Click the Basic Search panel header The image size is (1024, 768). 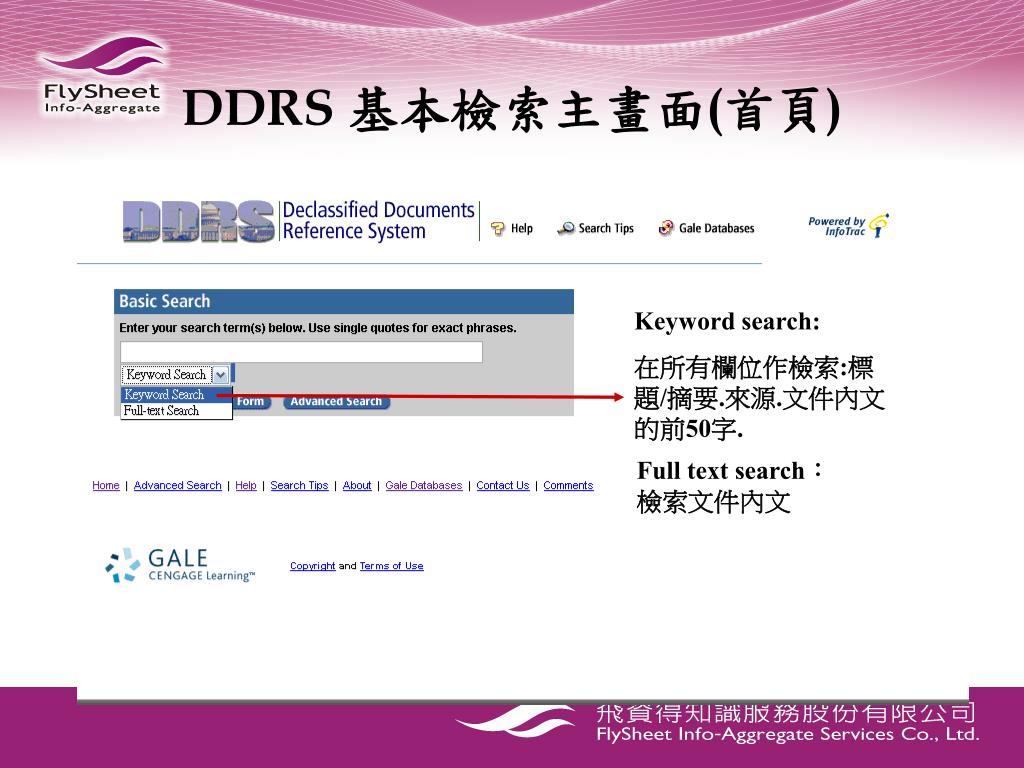(344, 301)
